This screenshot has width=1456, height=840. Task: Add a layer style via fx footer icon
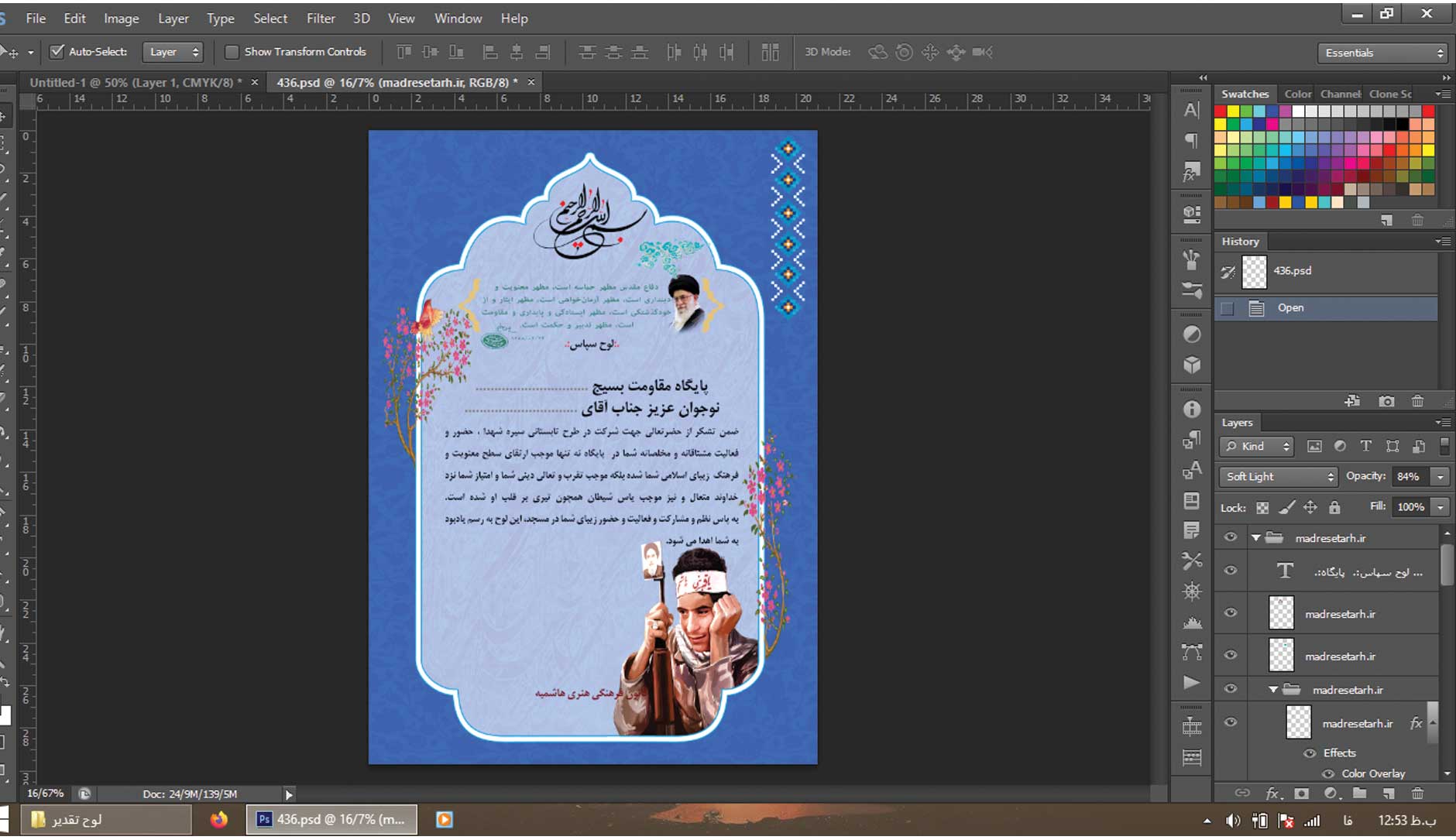[1272, 793]
